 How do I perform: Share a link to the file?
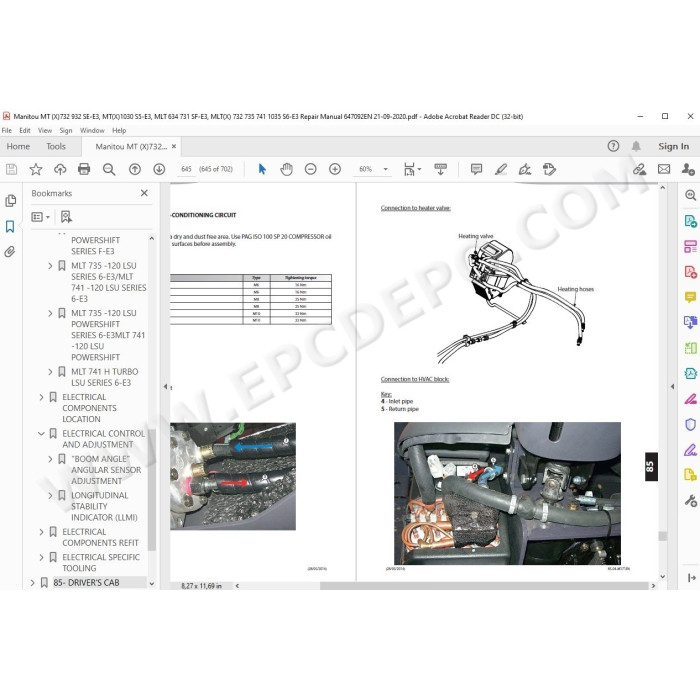[639, 169]
